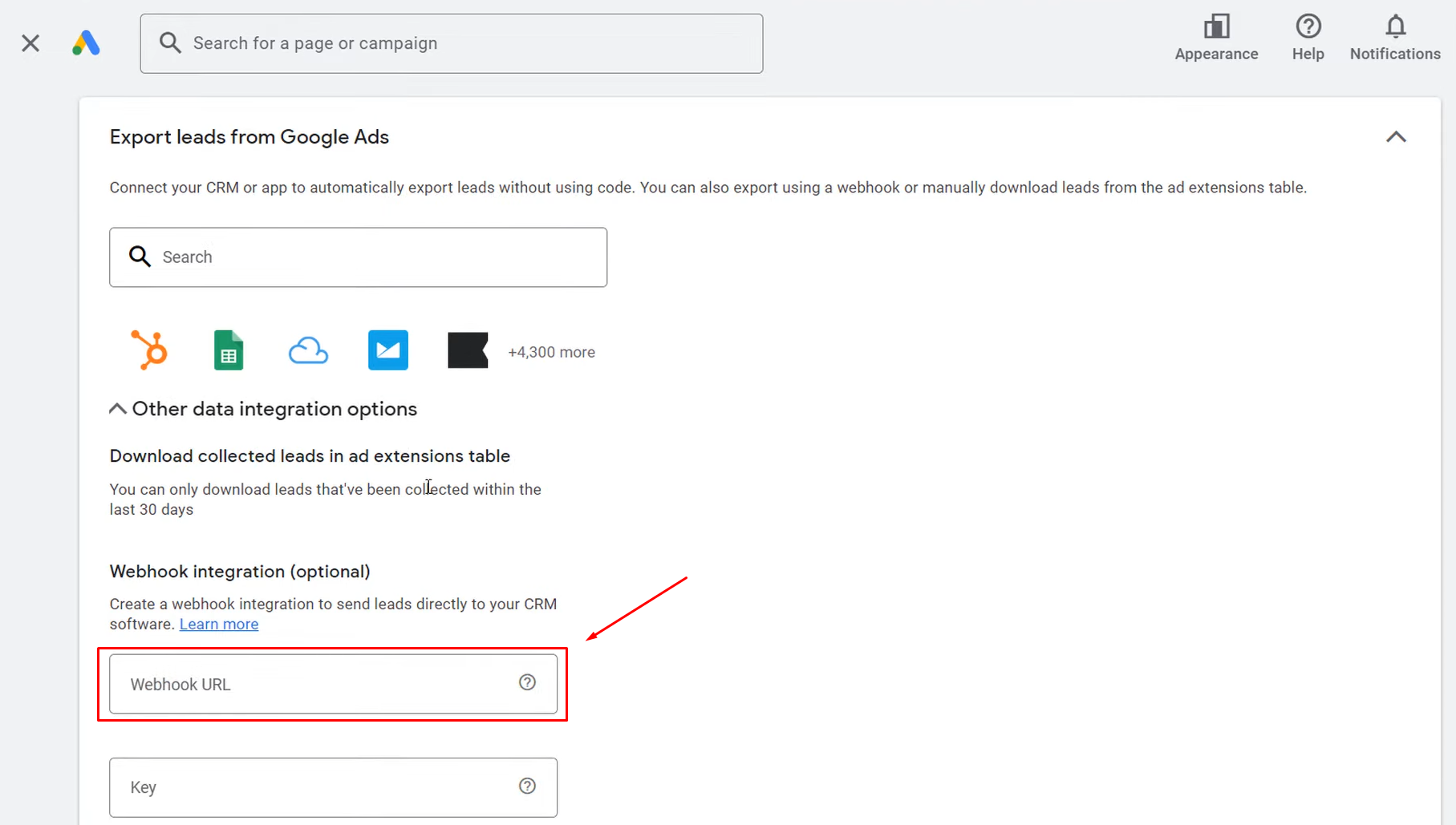Click the Key field help icon
The image size is (1456, 825).
click(527, 786)
